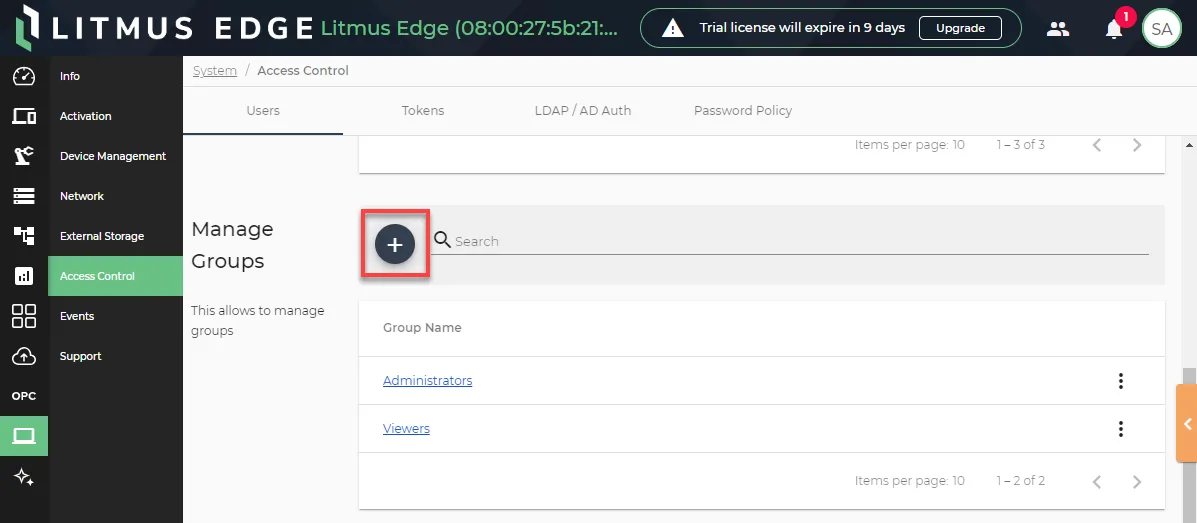Open the analytics bar chart icon
The width and height of the screenshot is (1197, 523).
[x=24, y=276]
